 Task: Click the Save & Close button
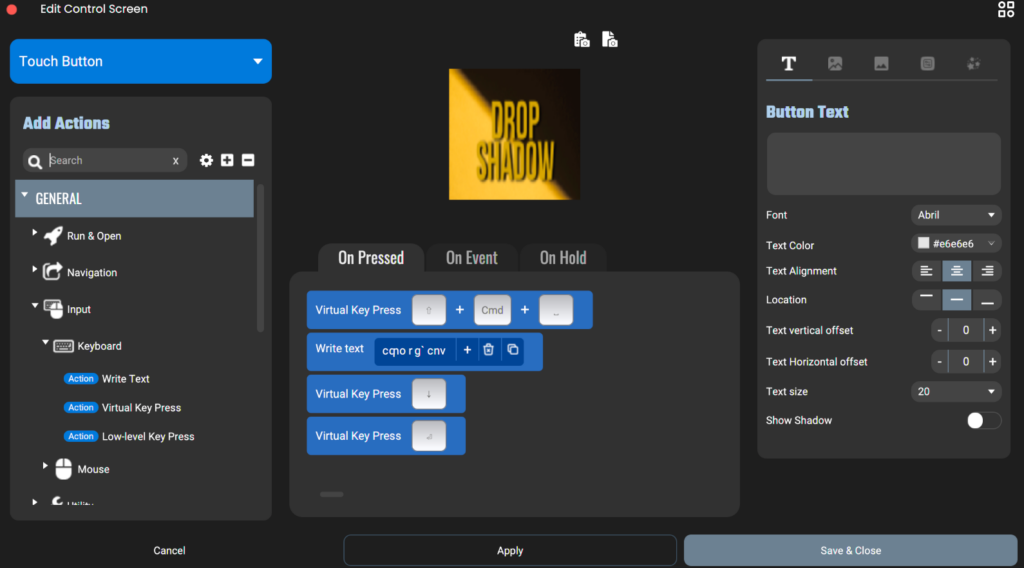point(850,550)
